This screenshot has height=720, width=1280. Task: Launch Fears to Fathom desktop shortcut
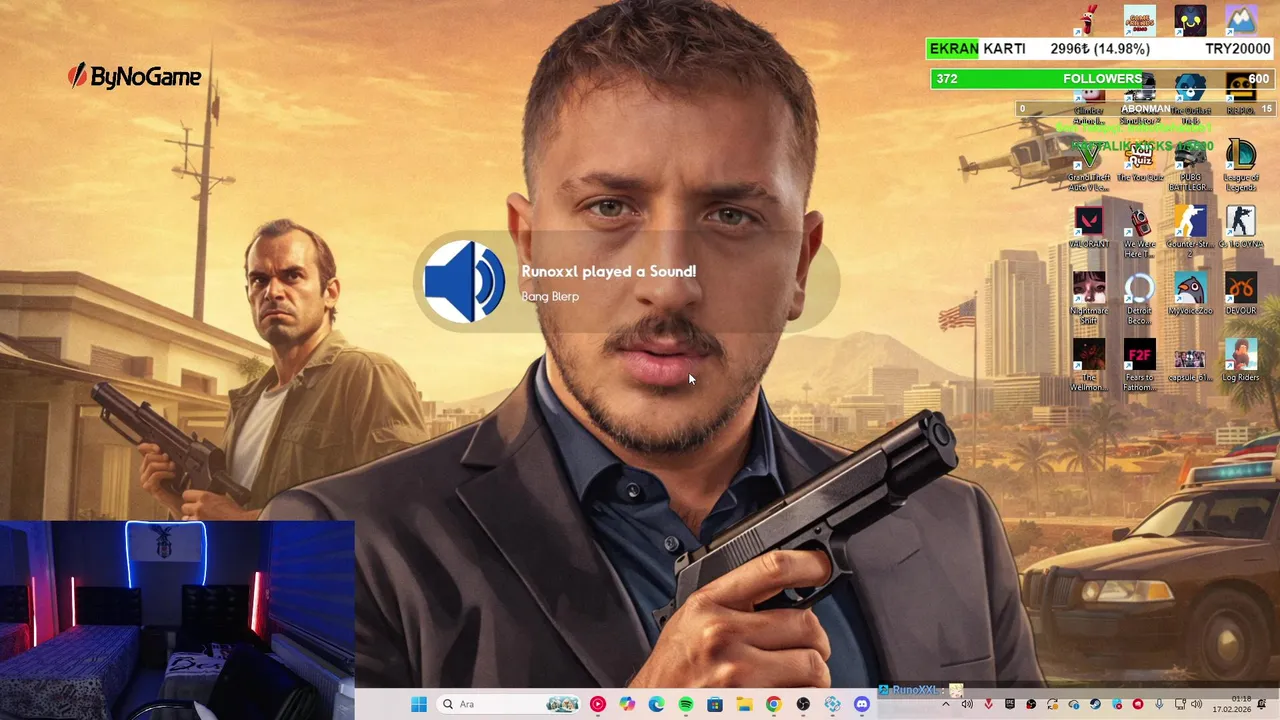coord(1140,366)
